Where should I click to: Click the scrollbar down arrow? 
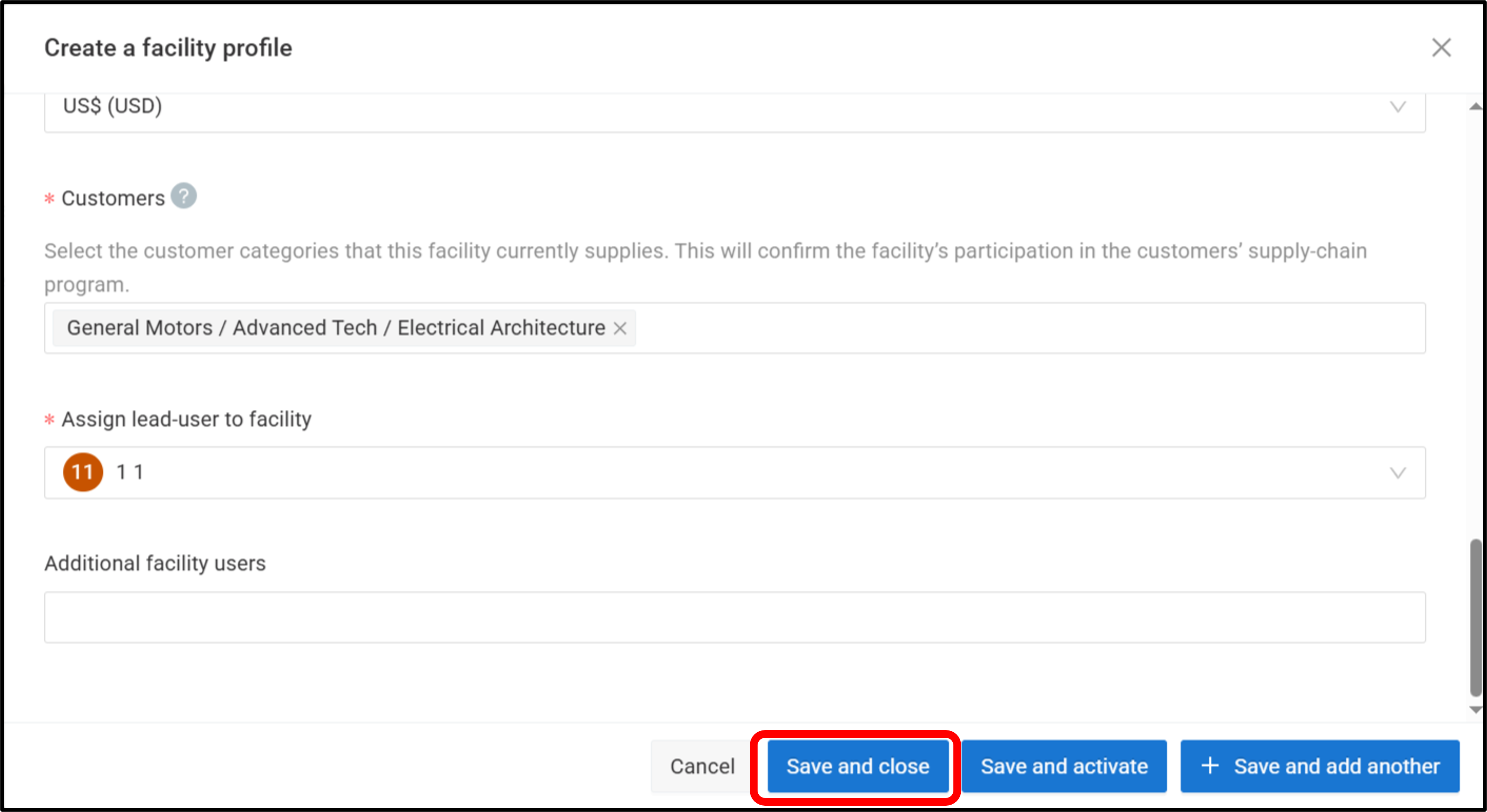click(1475, 710)
